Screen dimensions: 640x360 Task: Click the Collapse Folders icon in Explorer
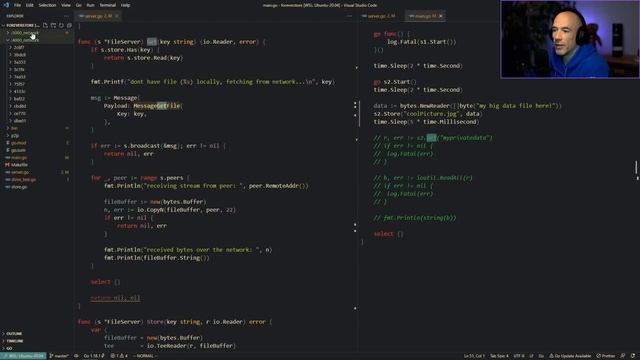(69, 25)
